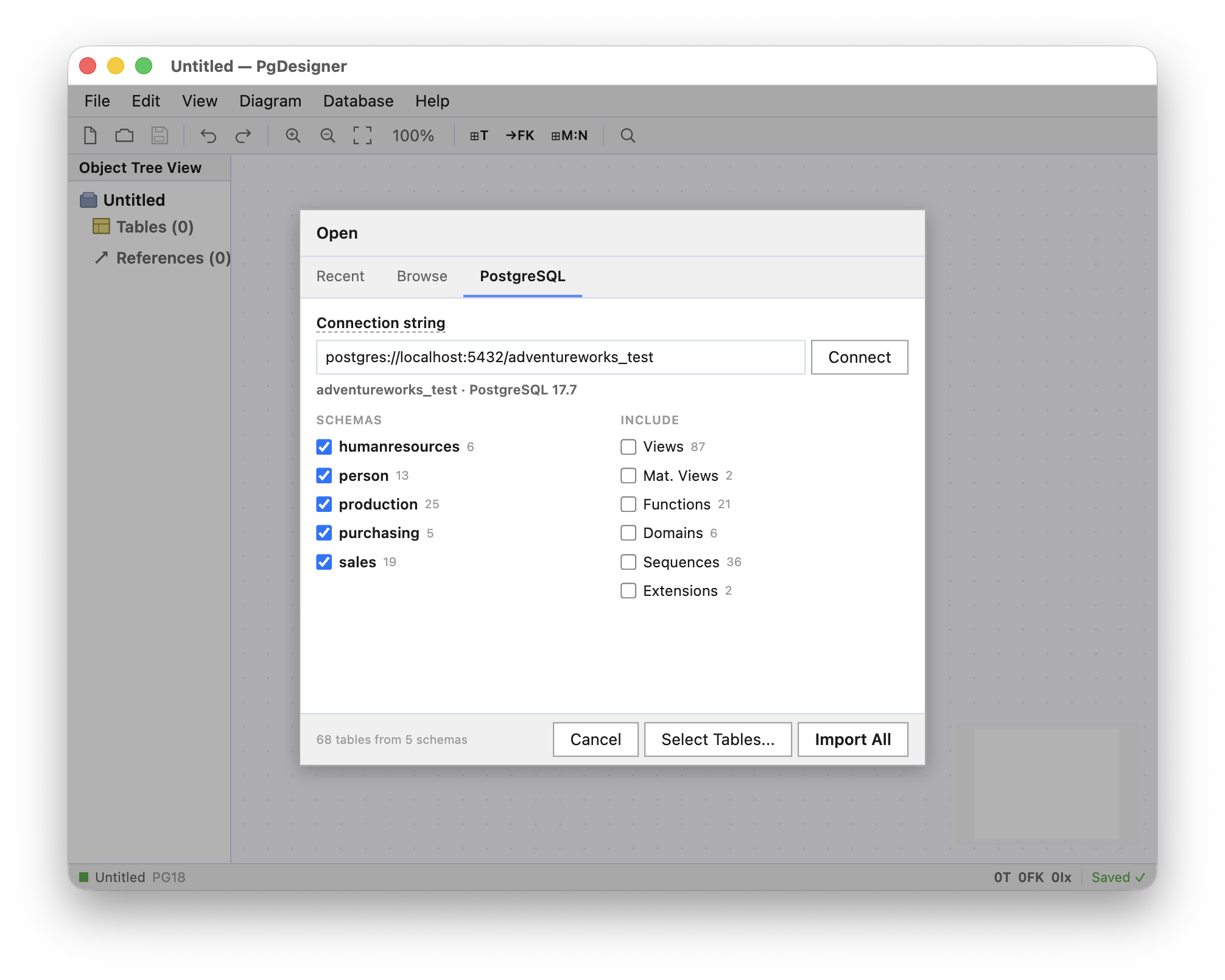Click the New file toolbar icon
This screenshot has width=1225, height=980.
point(90,135)
